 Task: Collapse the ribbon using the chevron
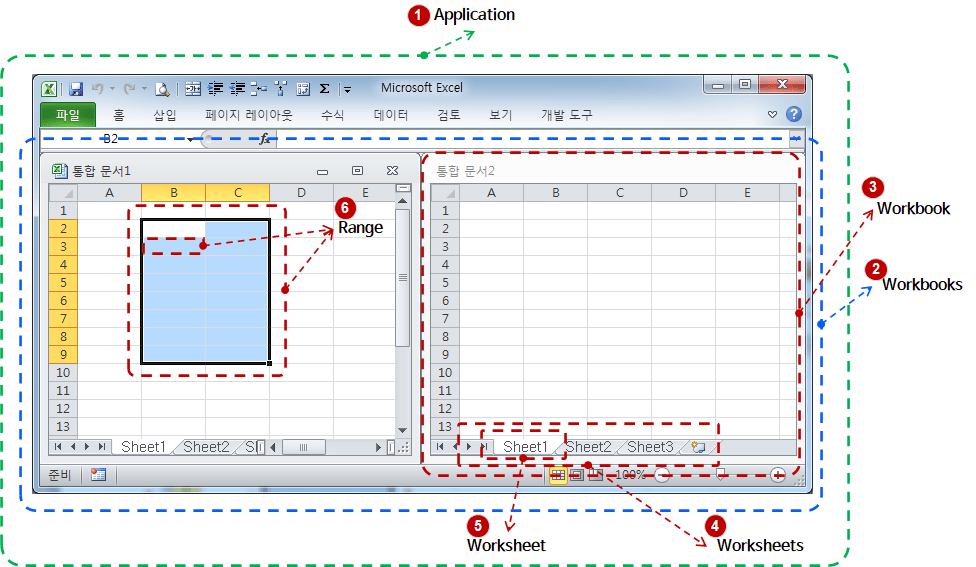(772, 114)
